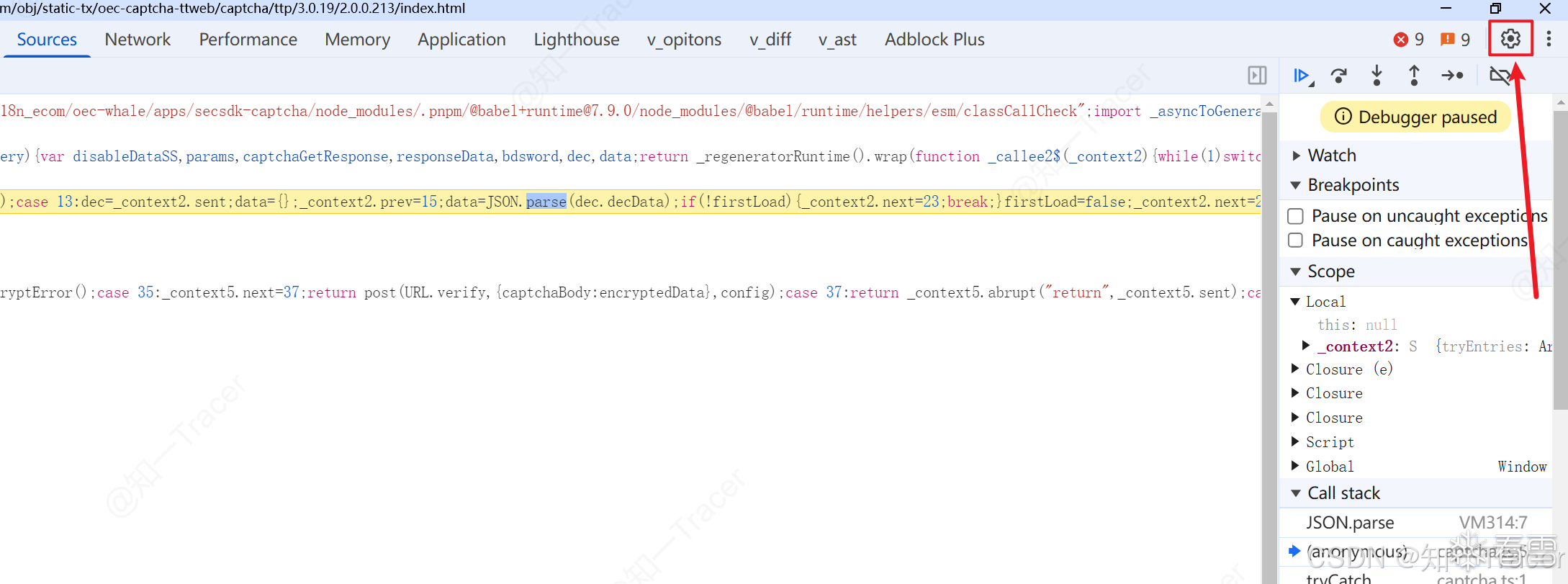The height and width of the screenshot is (584, 1568).
Task: Open DevTools settings gear
Action: 1510,39
